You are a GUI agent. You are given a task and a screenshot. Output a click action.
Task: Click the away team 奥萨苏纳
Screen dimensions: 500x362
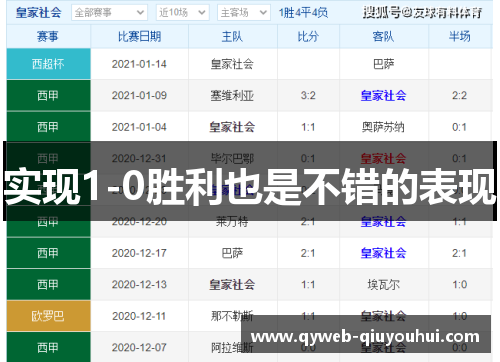(383, 127)
